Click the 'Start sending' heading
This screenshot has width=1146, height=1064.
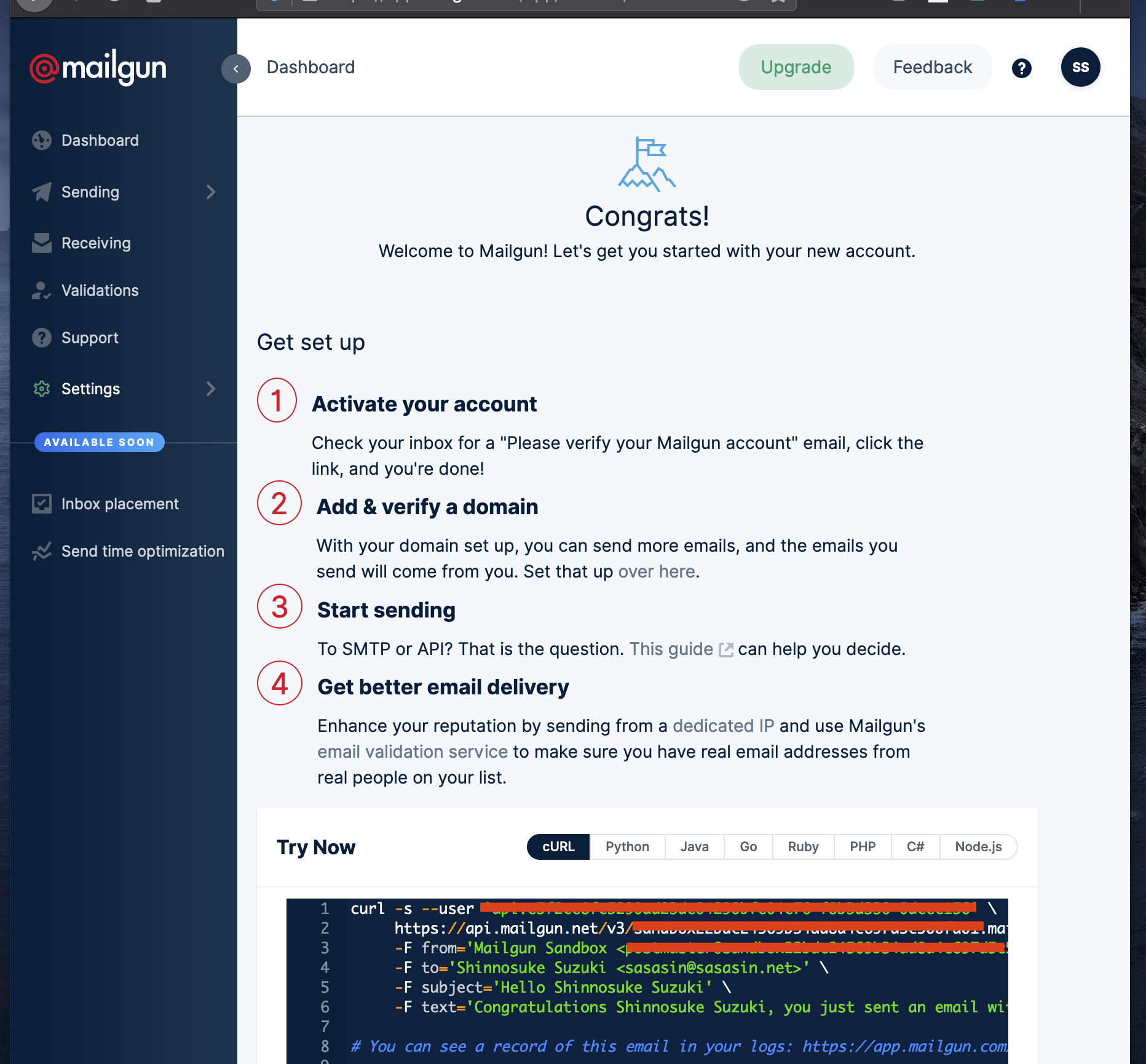386,610
